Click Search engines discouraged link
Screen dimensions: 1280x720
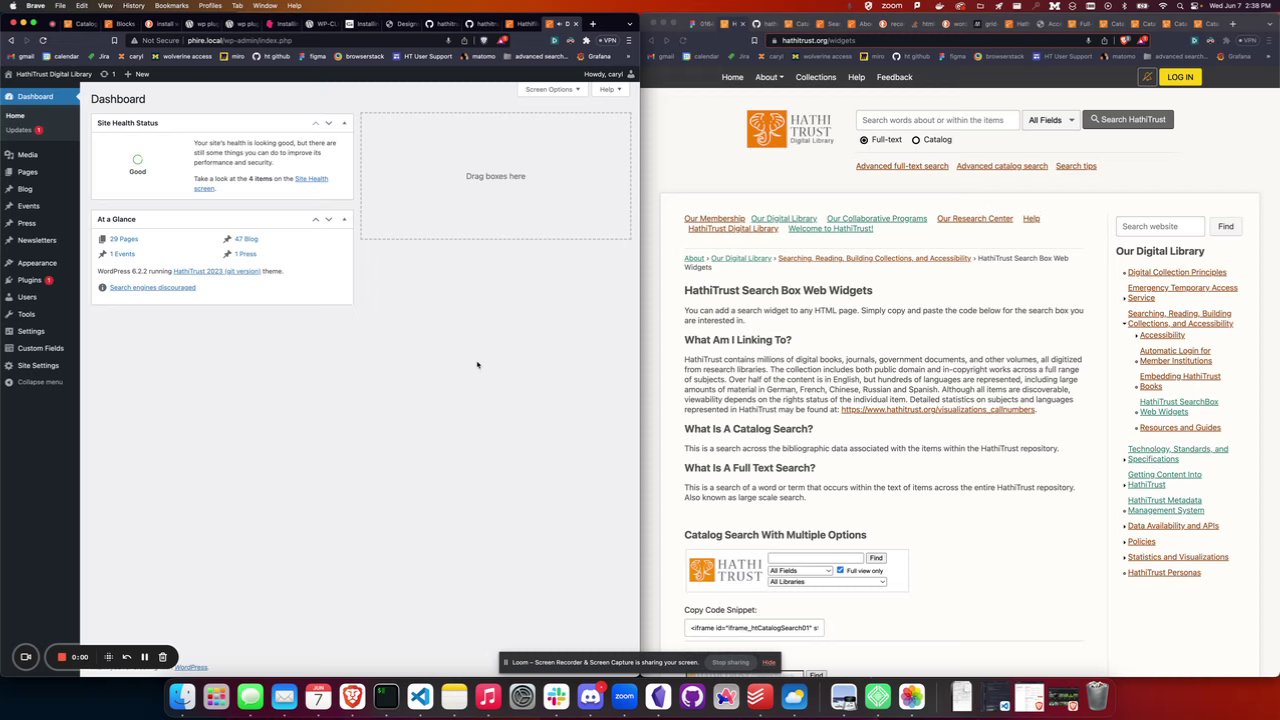tap(152, 288)
